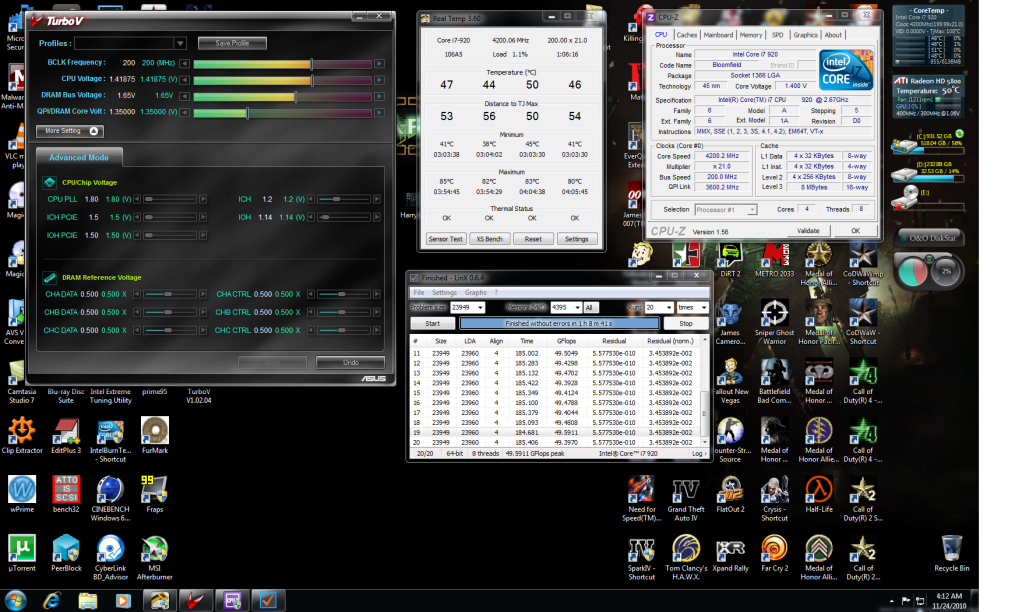Viewport: 1022px width, 612px height.
Task: Launch the METRO 2033 shortcut
Action: click(774, 259)
